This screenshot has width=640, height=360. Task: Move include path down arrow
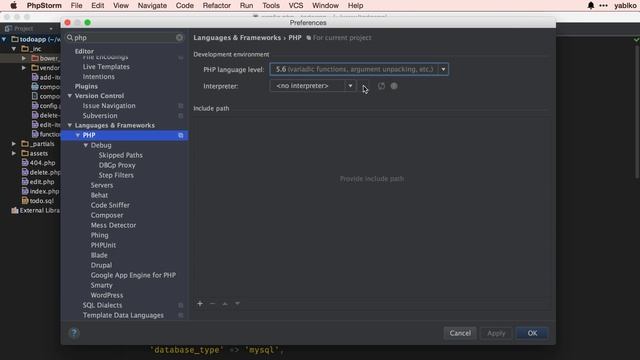237,304
